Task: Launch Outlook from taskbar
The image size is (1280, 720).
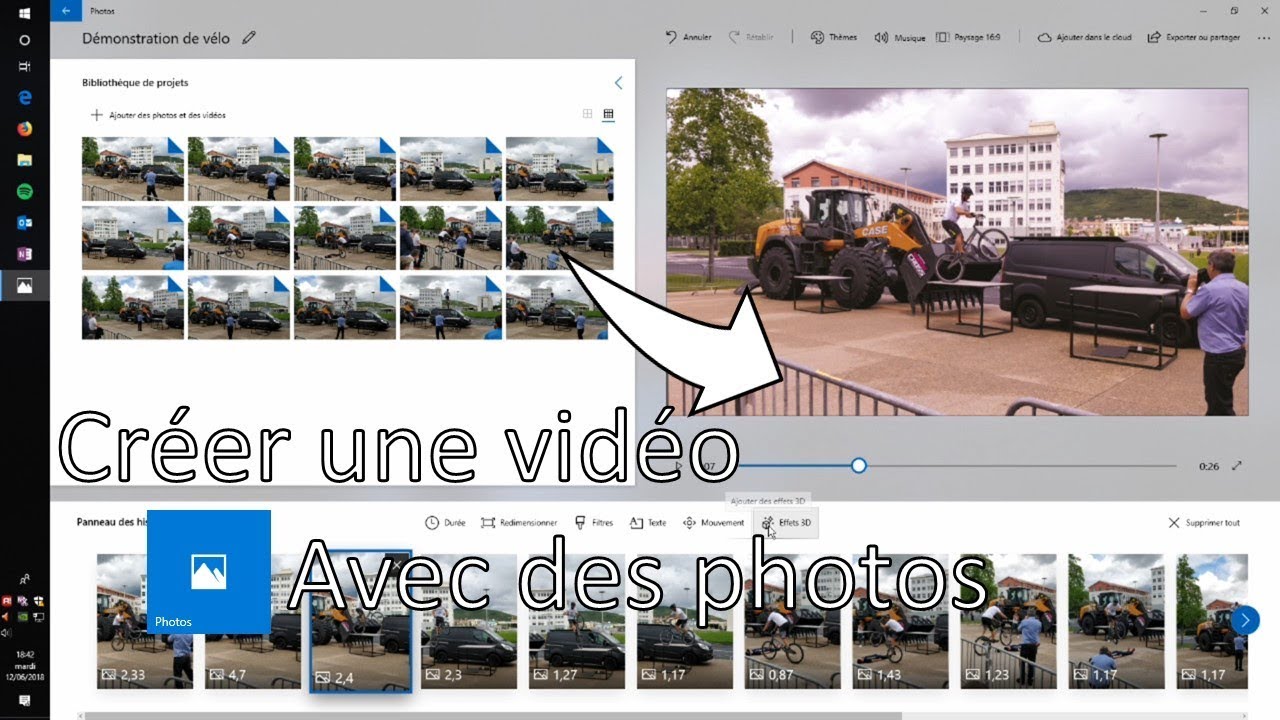Action: click(x=25, y=222)
